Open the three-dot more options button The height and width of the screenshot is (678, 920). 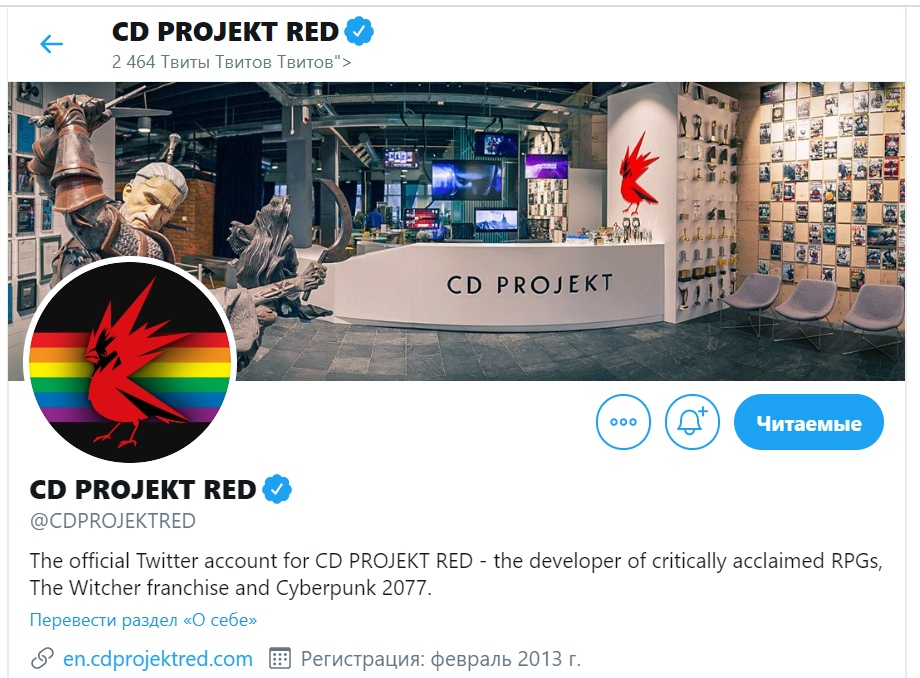coord(623,422)
